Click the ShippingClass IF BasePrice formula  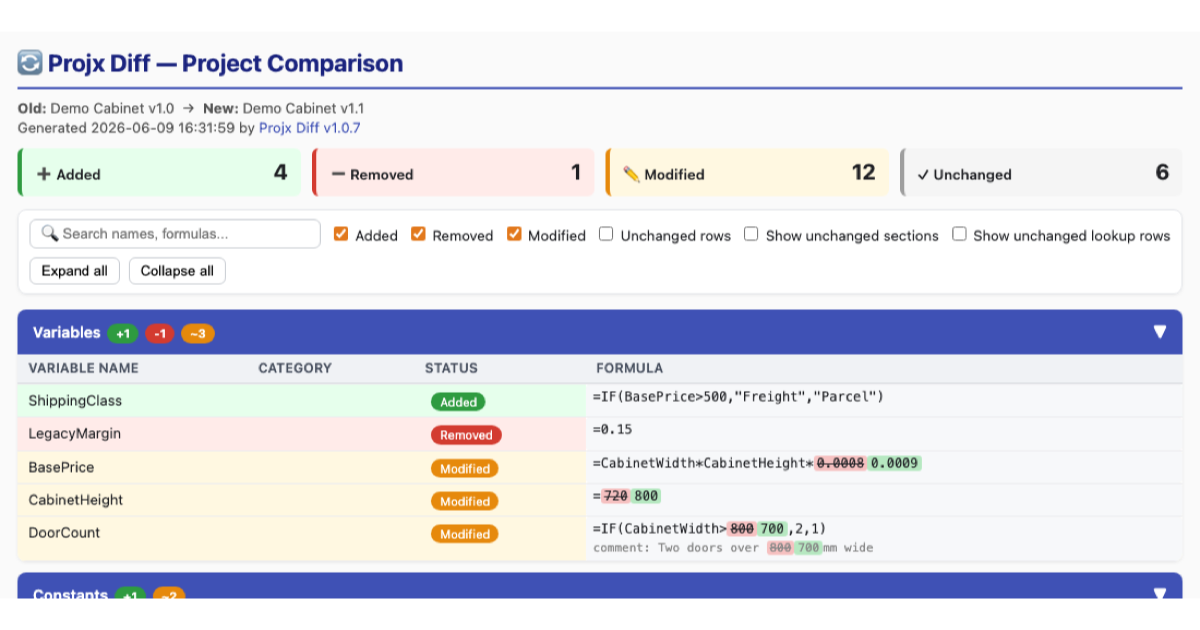click(x=738, y=397)
